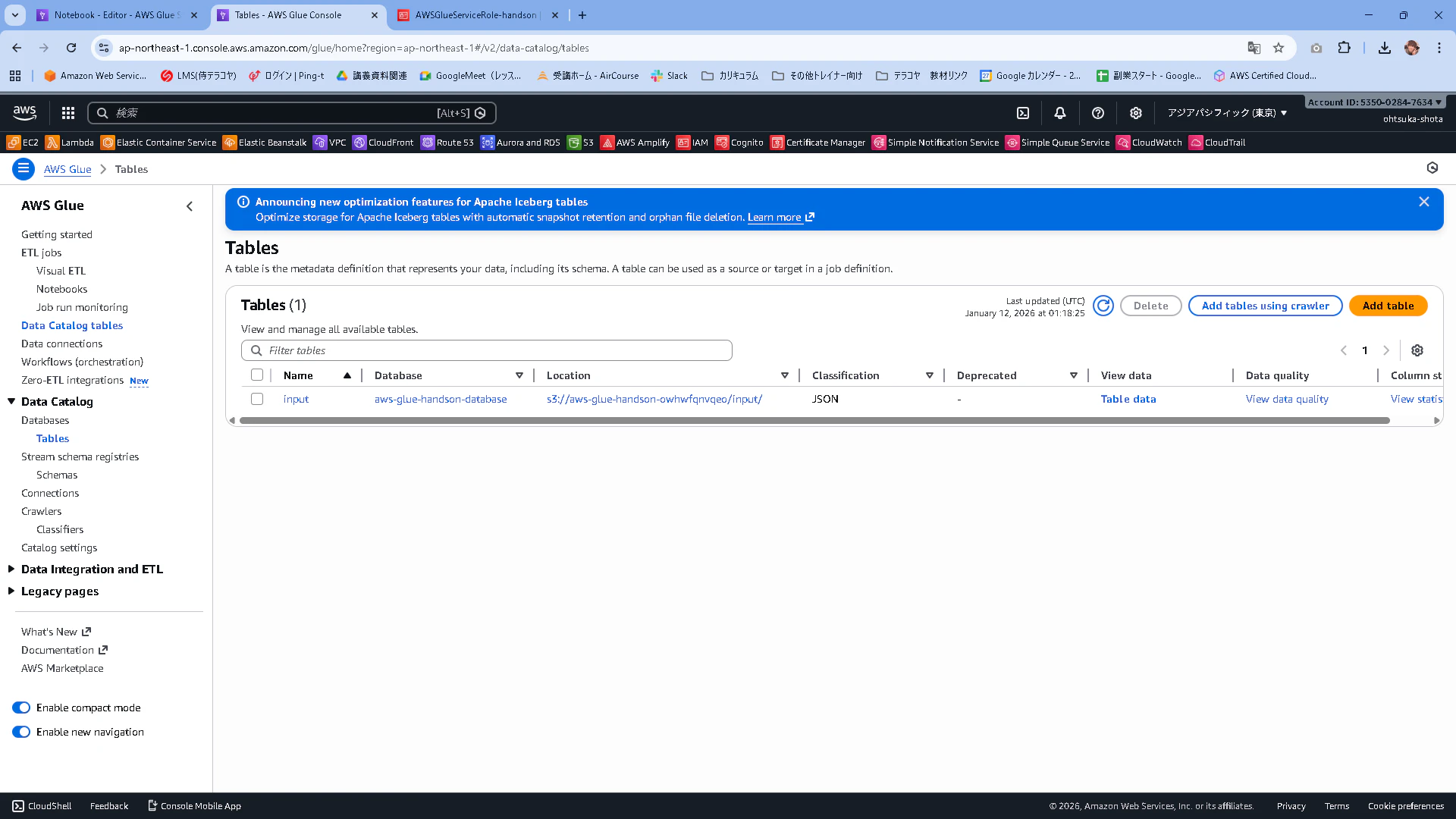This screenshot has height=819, width=1456.
Task: Open the Tokyo region selector dropdown
Action: [1227, 113]
